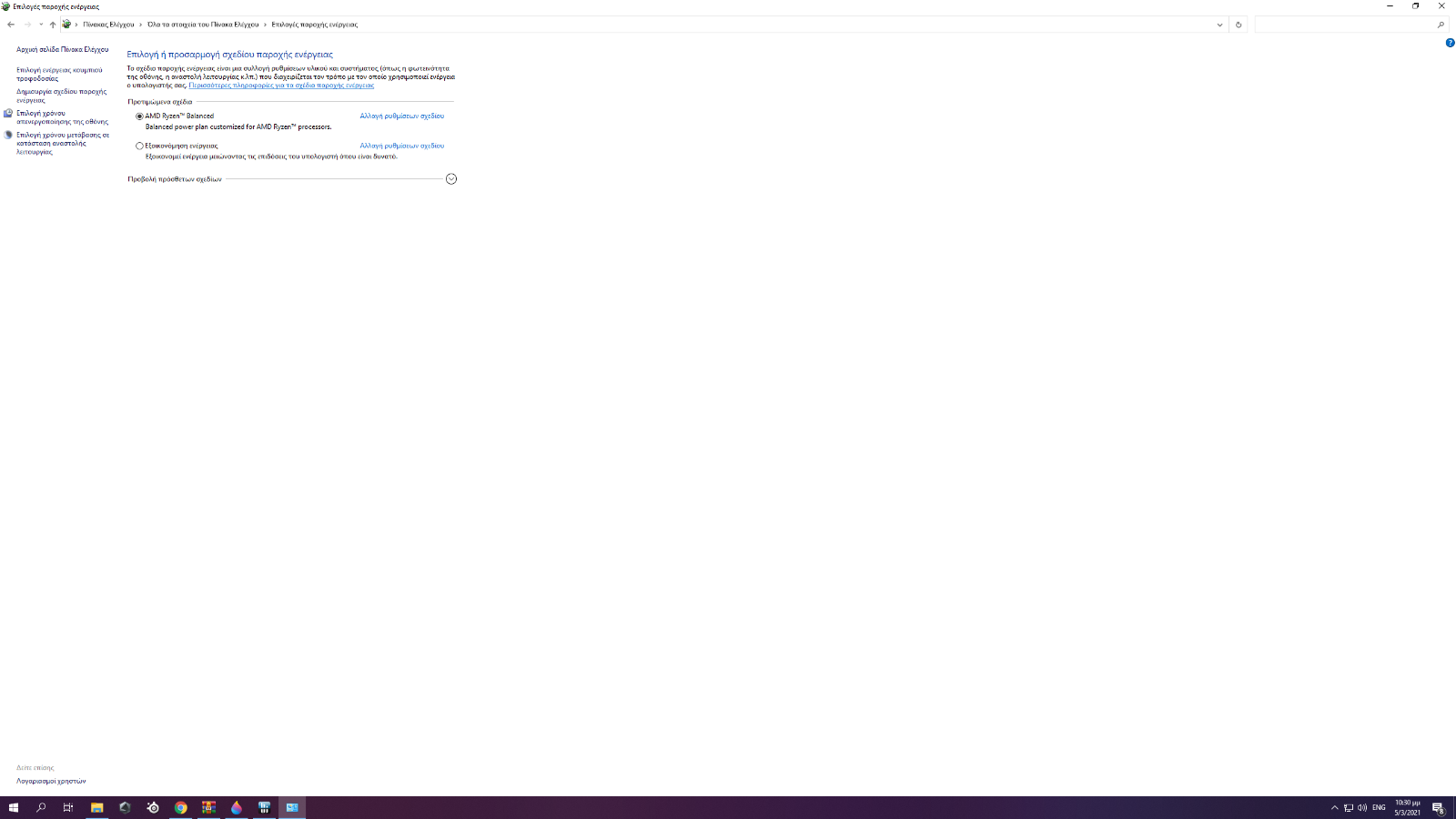Open network status from system tray
1456x819 pixels.
coord(1349,807)
